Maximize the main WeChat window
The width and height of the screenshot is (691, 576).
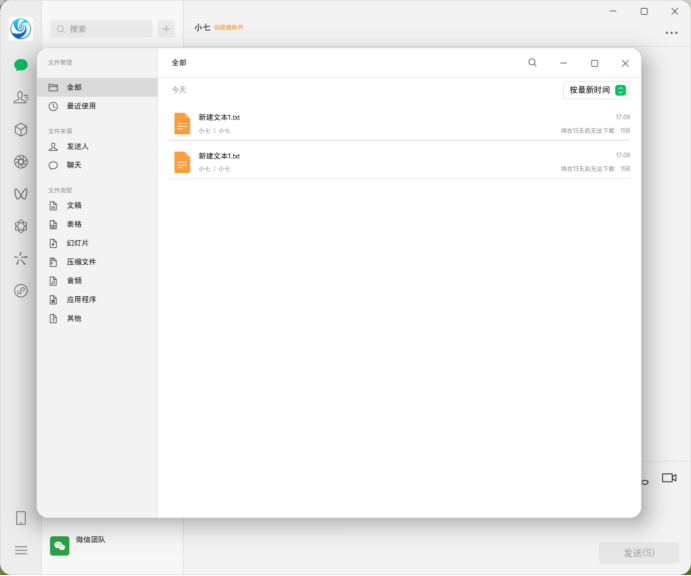coord(644,11)
